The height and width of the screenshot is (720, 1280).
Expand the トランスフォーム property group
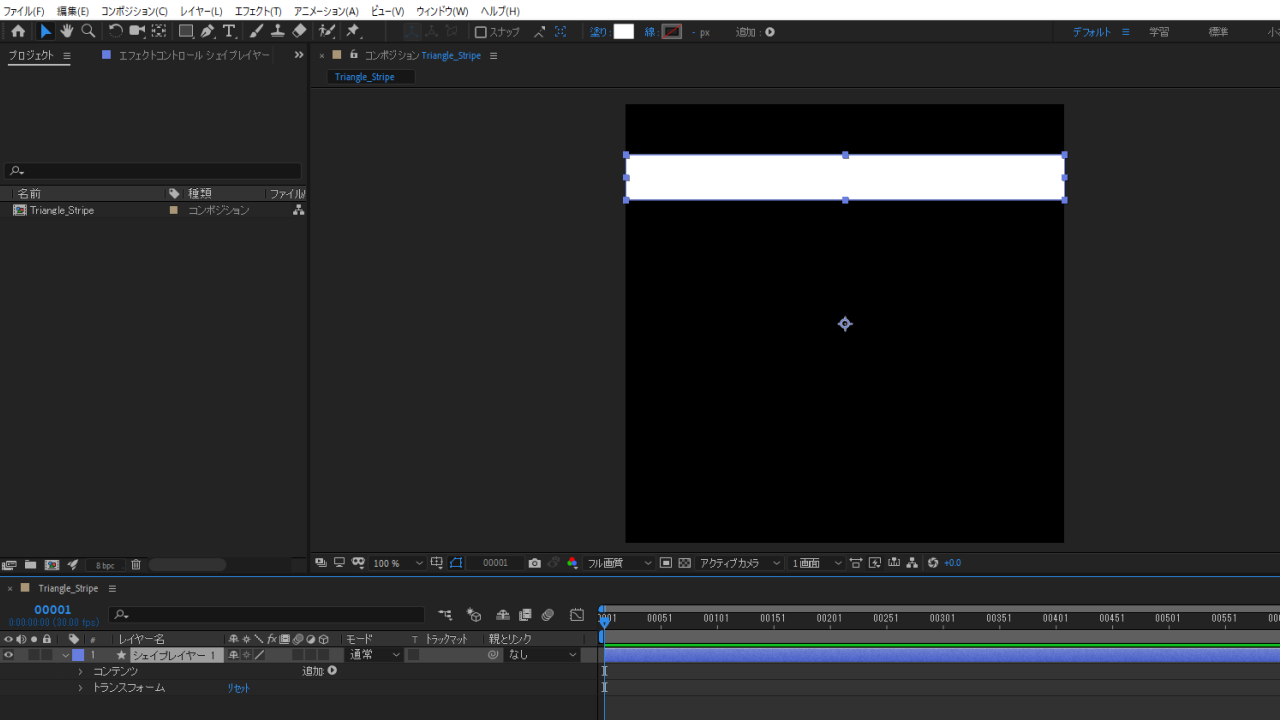pyautogui.click(x=81, y=688)
